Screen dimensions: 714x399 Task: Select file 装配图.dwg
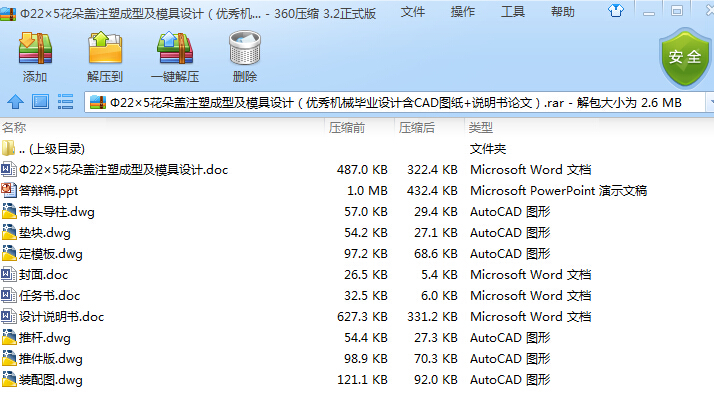51,379
